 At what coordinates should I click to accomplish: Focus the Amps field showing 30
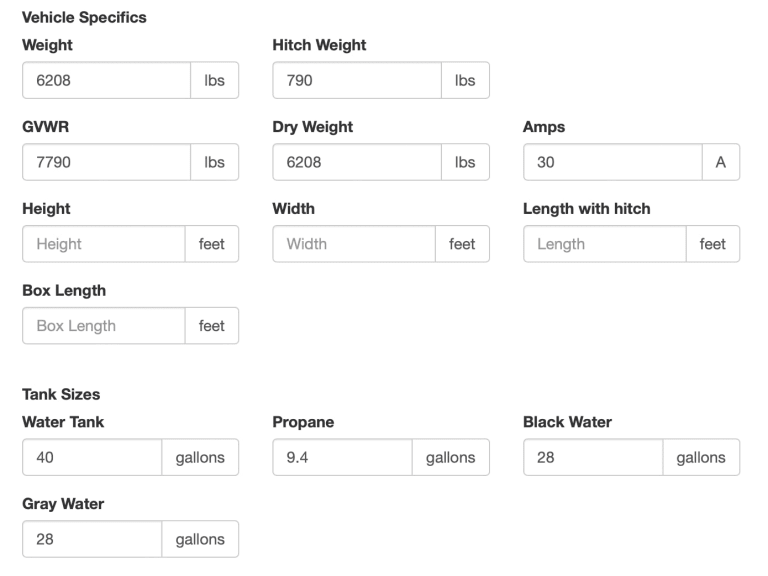612,162
